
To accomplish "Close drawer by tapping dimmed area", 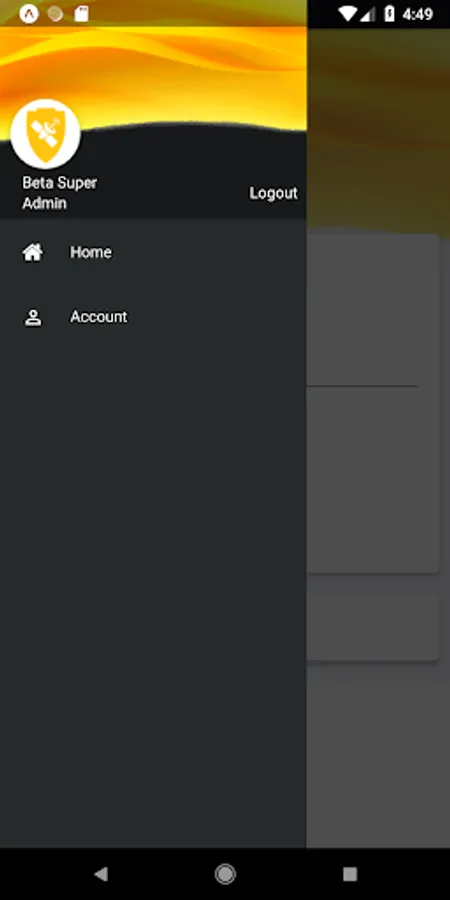I will click(378, 746).
